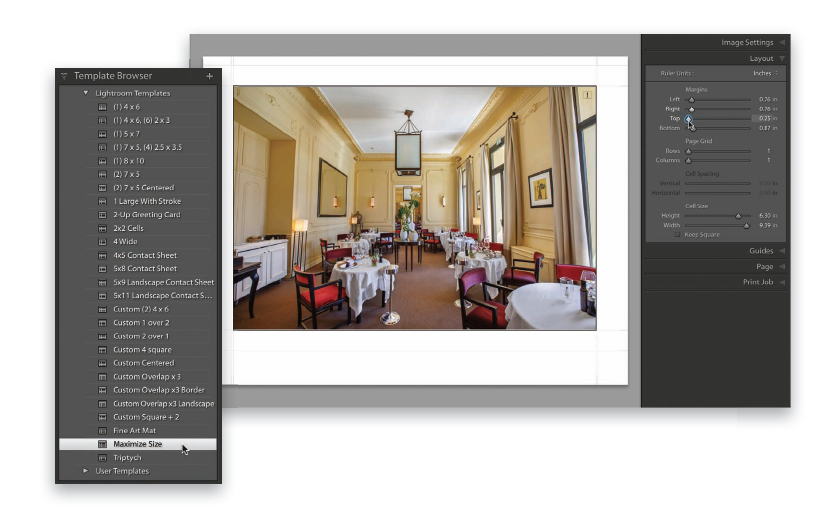Click the icon next to 2-Up Greeting Card
Screen dimensions: 826x528
coord(102,215)
